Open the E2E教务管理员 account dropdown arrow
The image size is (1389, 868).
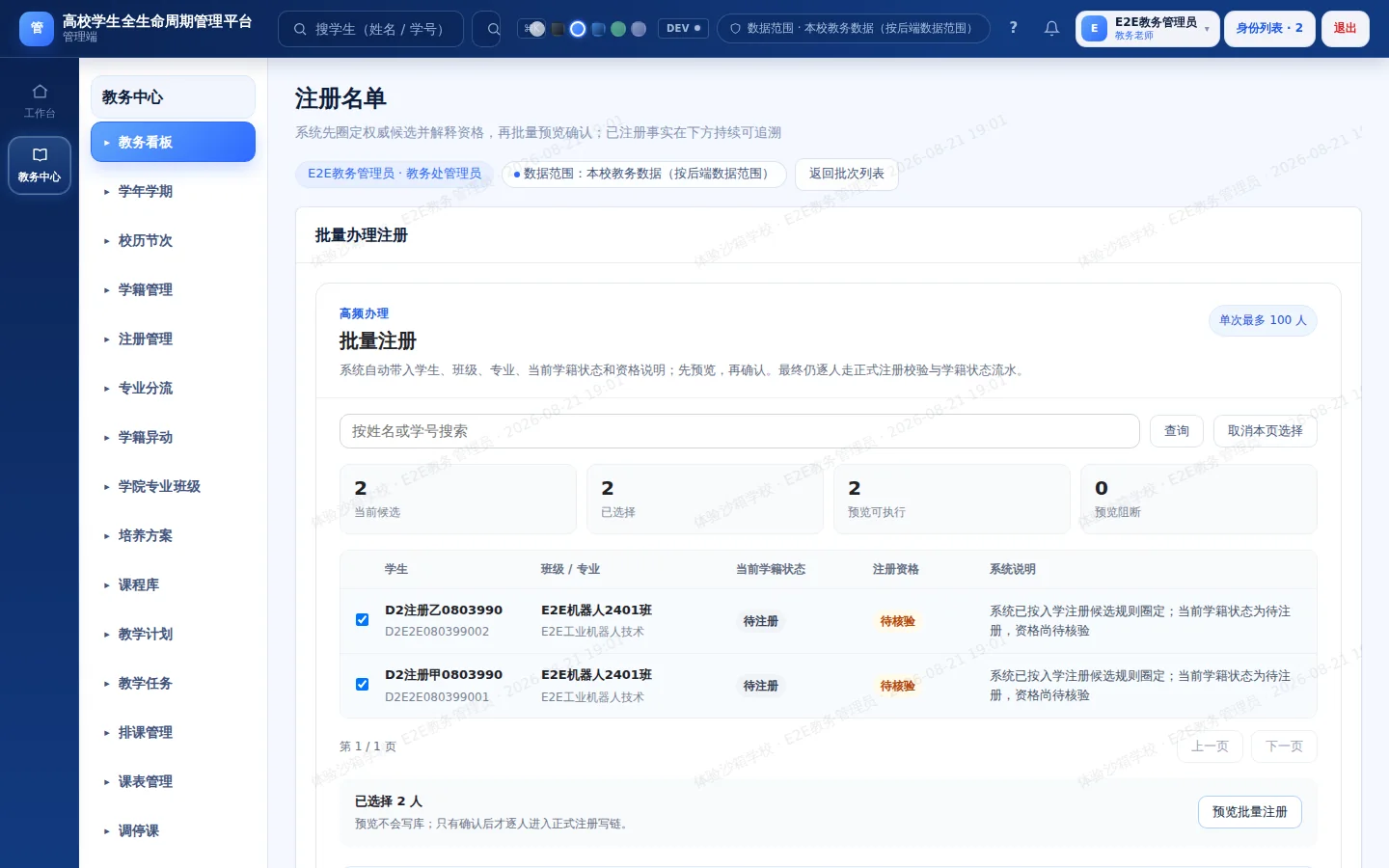[1207, 29]
